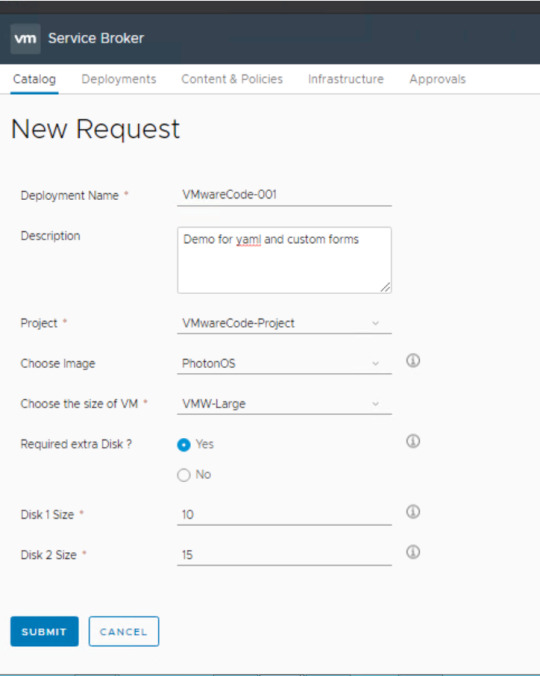
Task: Go to the Infrastructure tab
Action: (346, 79)
